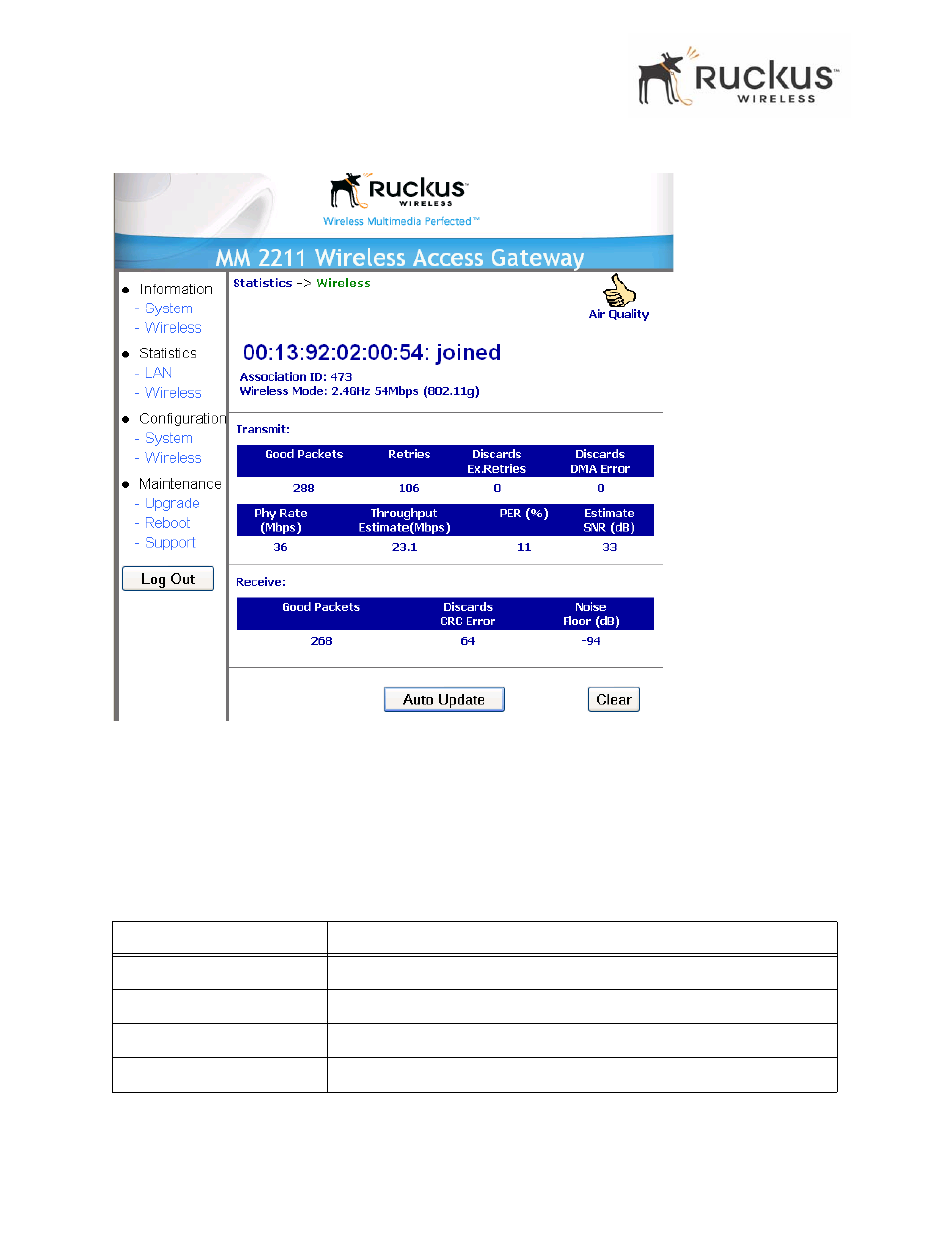Click the Air Quality text label
Image resolution: width=952 pixels, height=1233 pixels.
[619, 314]
